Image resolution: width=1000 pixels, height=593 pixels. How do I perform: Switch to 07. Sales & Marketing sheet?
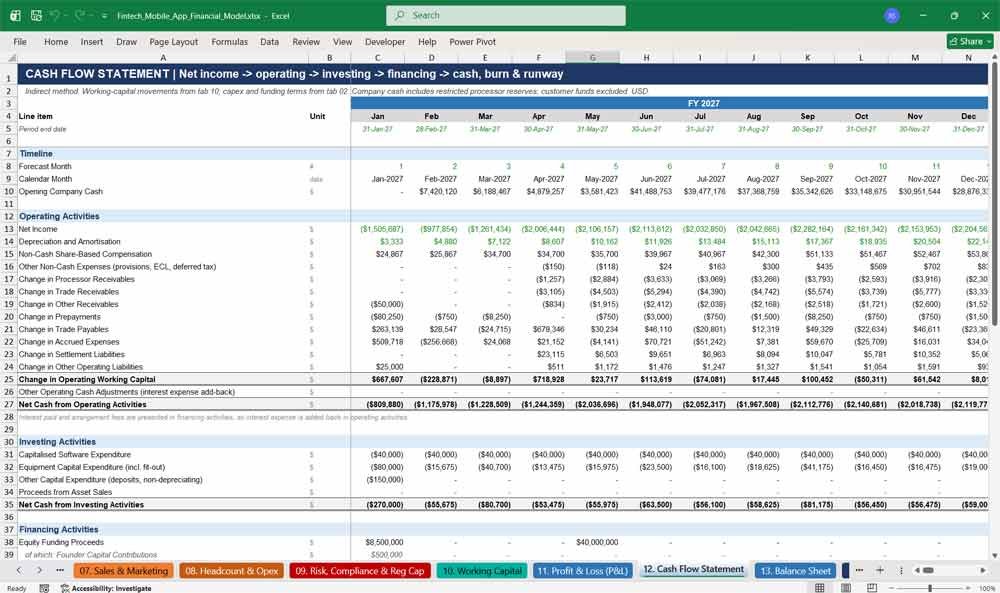click(124, 571)
